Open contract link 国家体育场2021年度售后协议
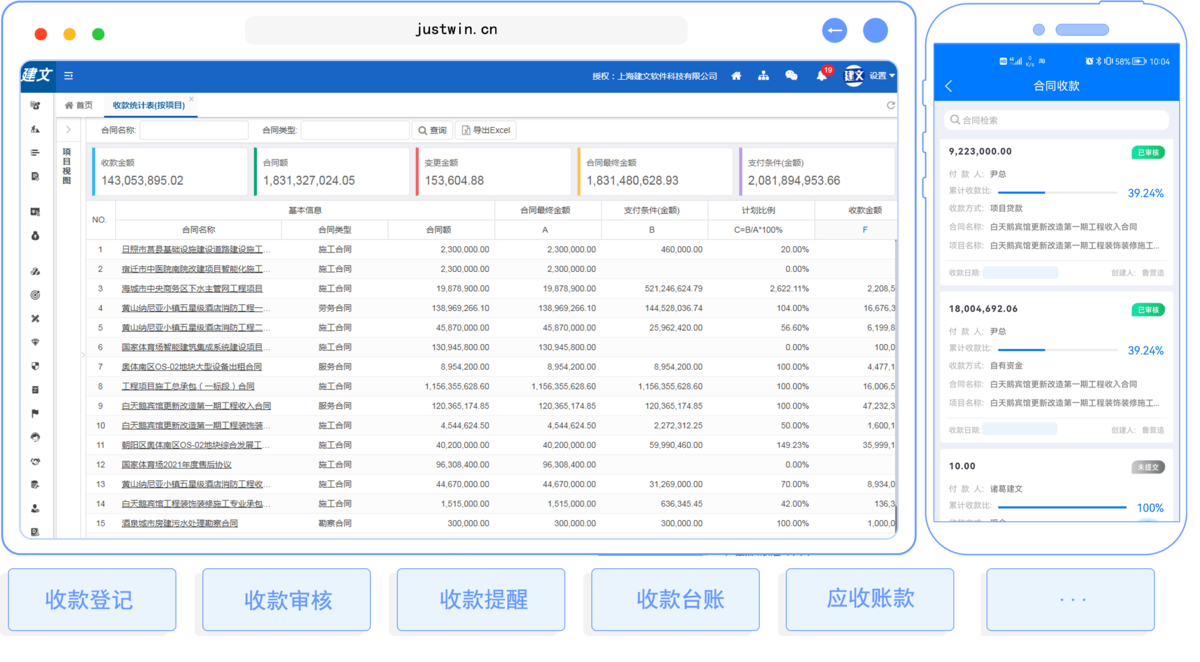The height and width of the screenshot is (662, 1200). (x=176, y=465)
